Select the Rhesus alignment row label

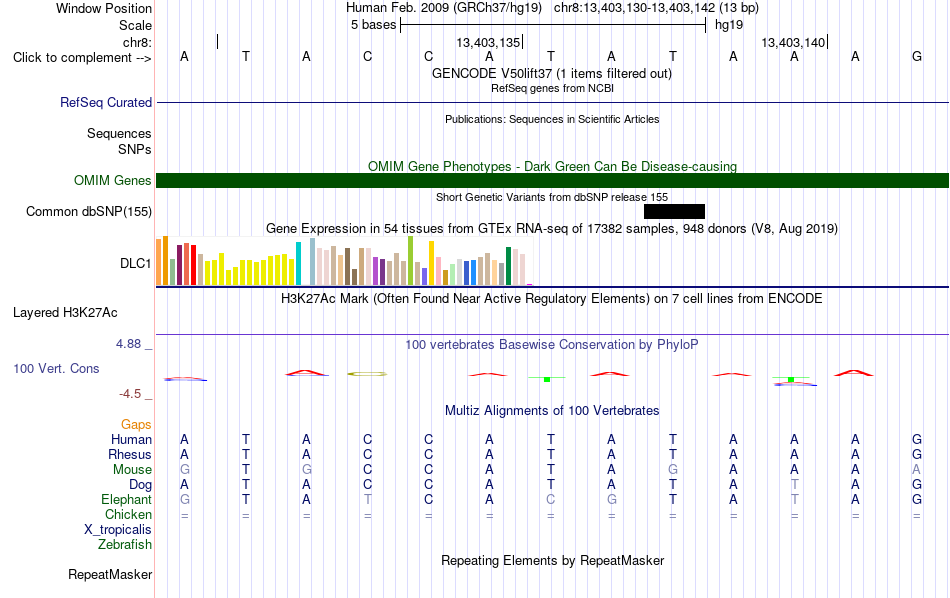(x=130, y=454)
